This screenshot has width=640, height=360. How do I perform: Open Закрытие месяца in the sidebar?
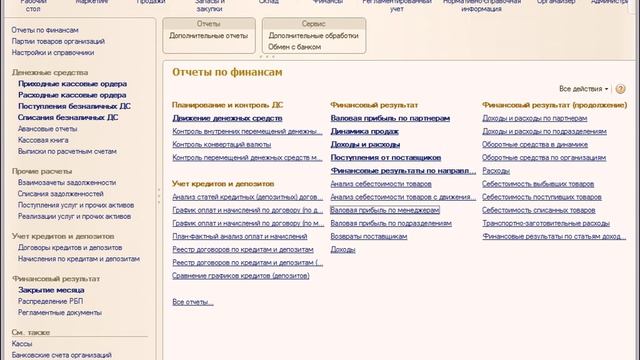point(51,290)
